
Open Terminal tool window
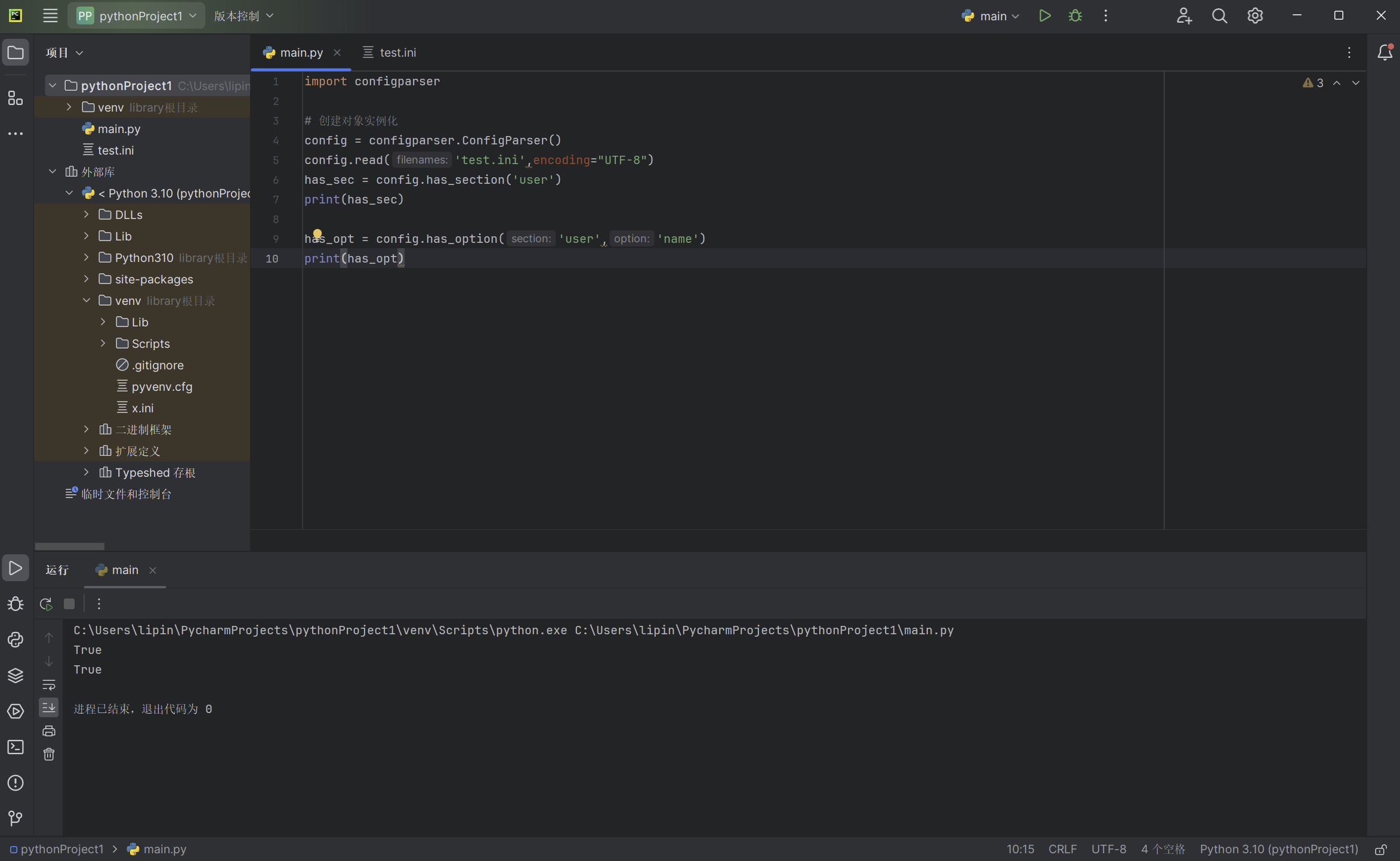click(x=16, y=747)
